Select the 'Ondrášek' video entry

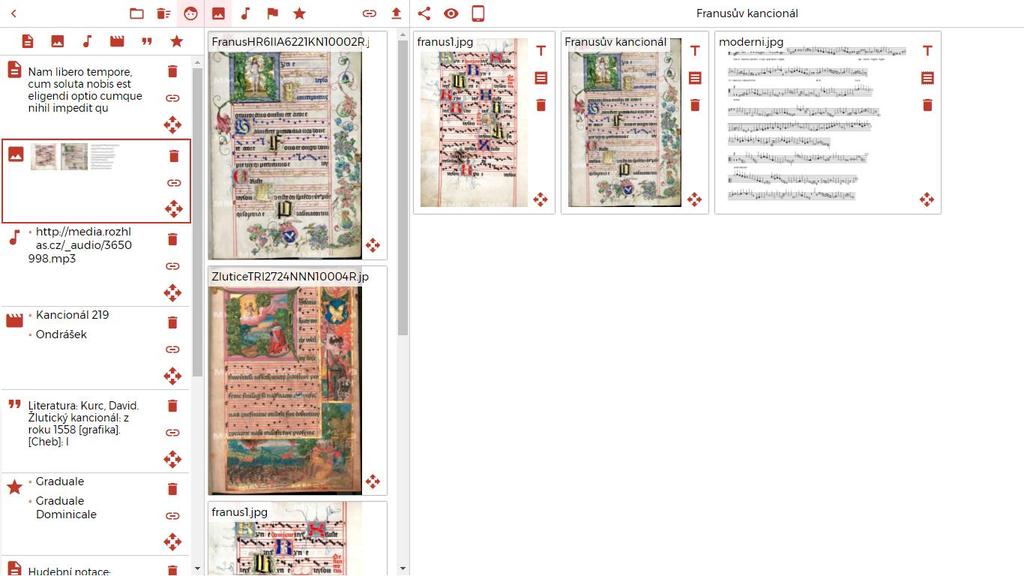pyautogui.click(x=61, y=334)
